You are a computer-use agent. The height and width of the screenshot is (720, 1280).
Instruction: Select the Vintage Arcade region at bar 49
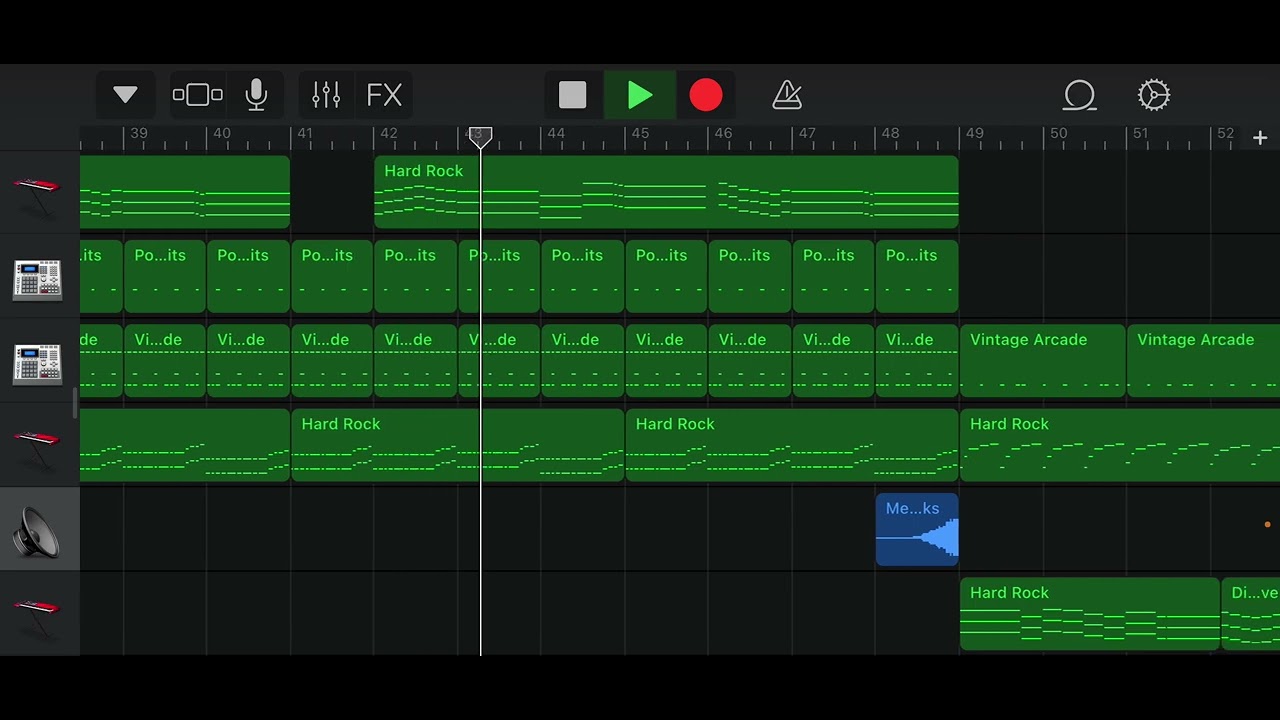tap(1043, 360)
